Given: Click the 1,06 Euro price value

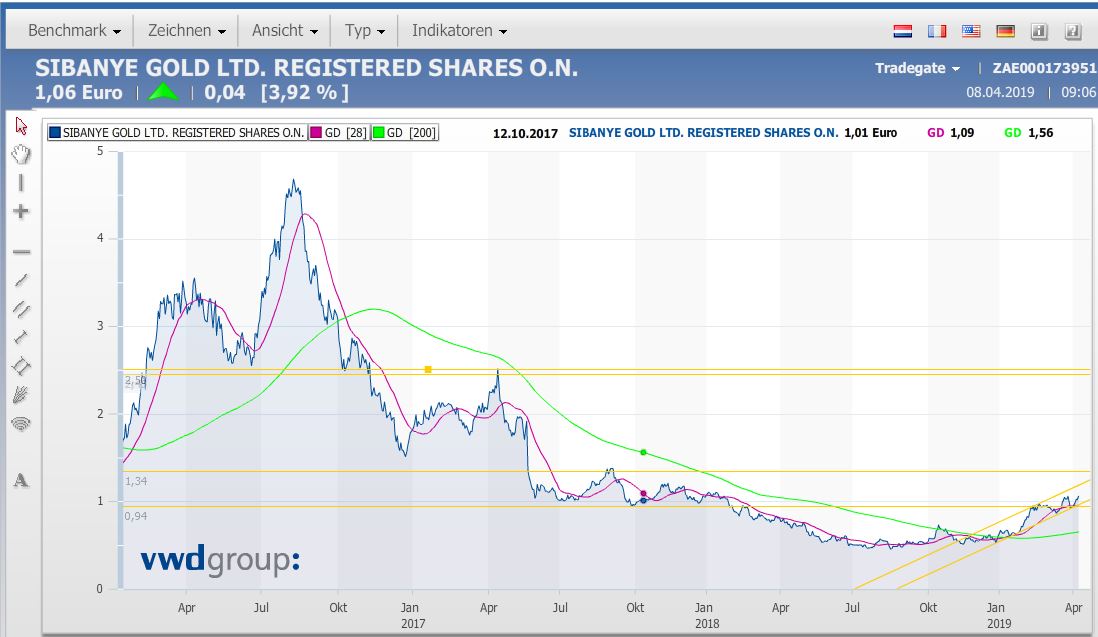Looking at the screenshot, I should click(78, 92).
